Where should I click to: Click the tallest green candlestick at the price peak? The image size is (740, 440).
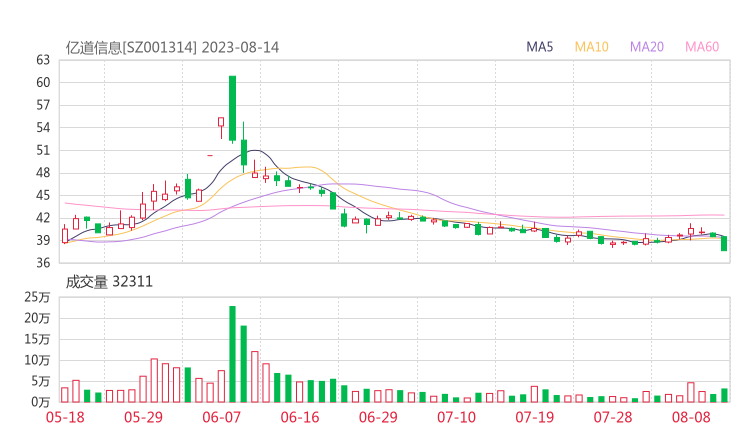232,108
